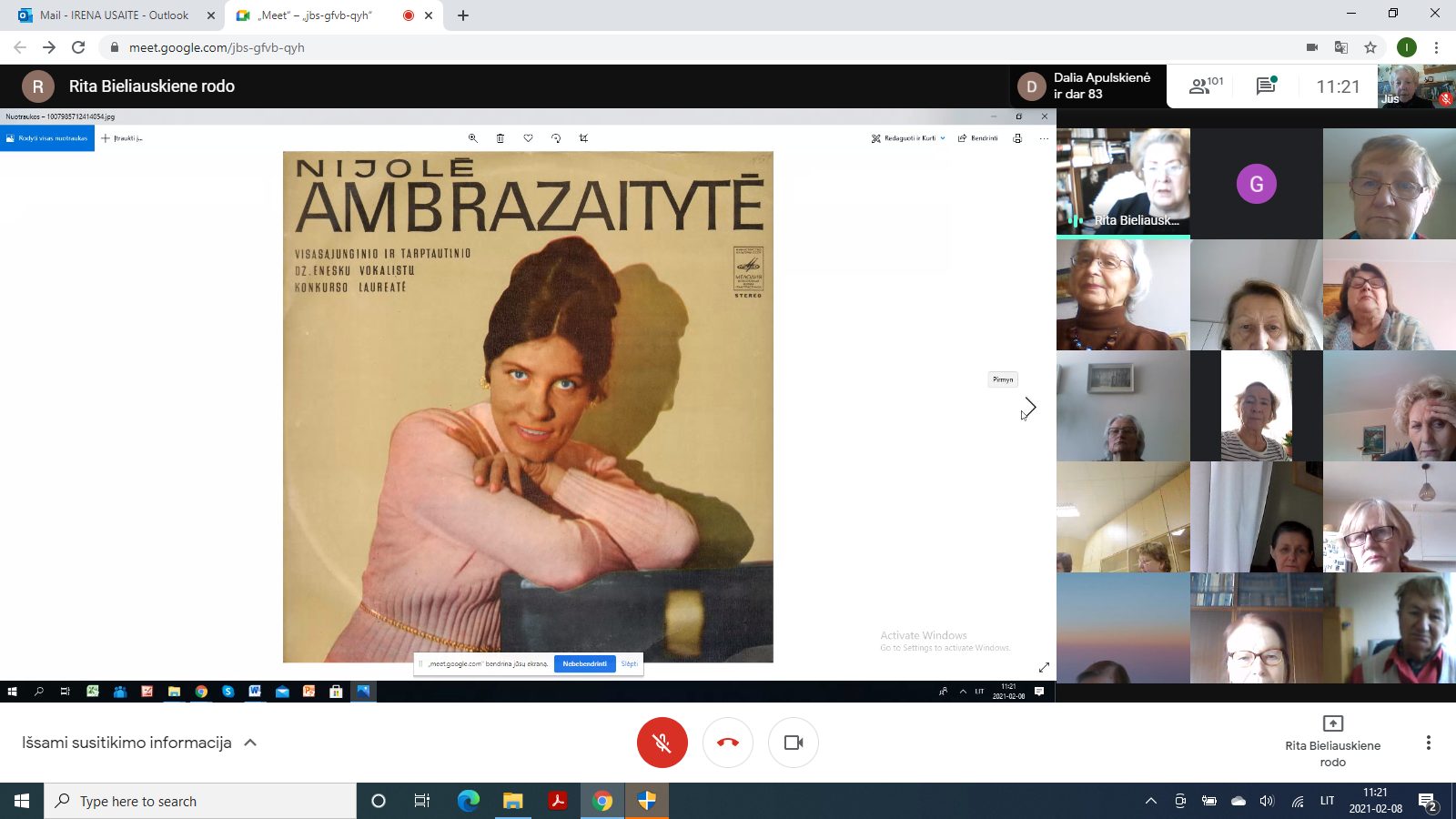Bookmark this page with star icon
The image size is (1456, 819).
1370,47
